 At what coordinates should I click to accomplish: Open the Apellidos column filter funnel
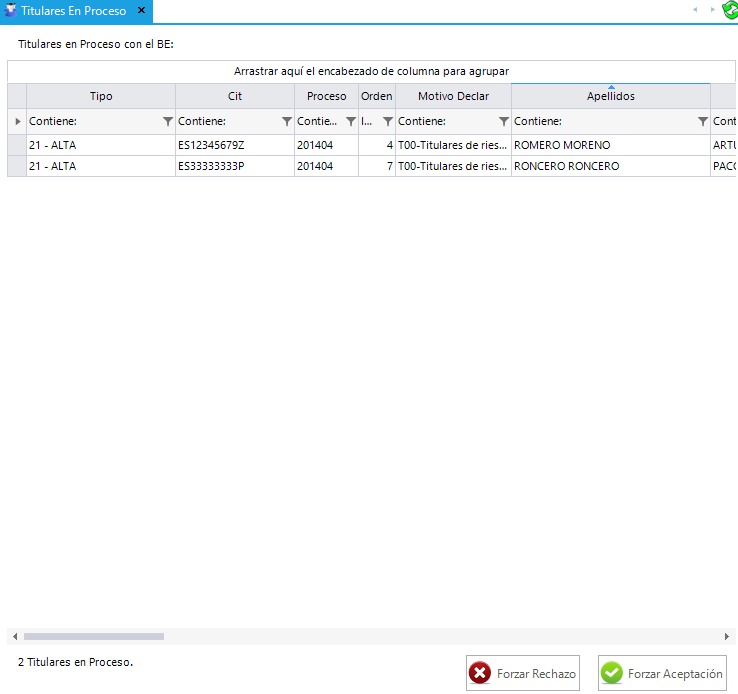(x=703, y=121)
